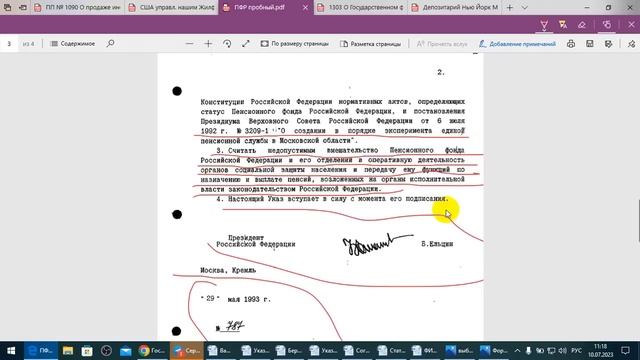The image size is (640, 360).
Task: Enter full-screen view with arrows icon
Action: click(246, 43)
